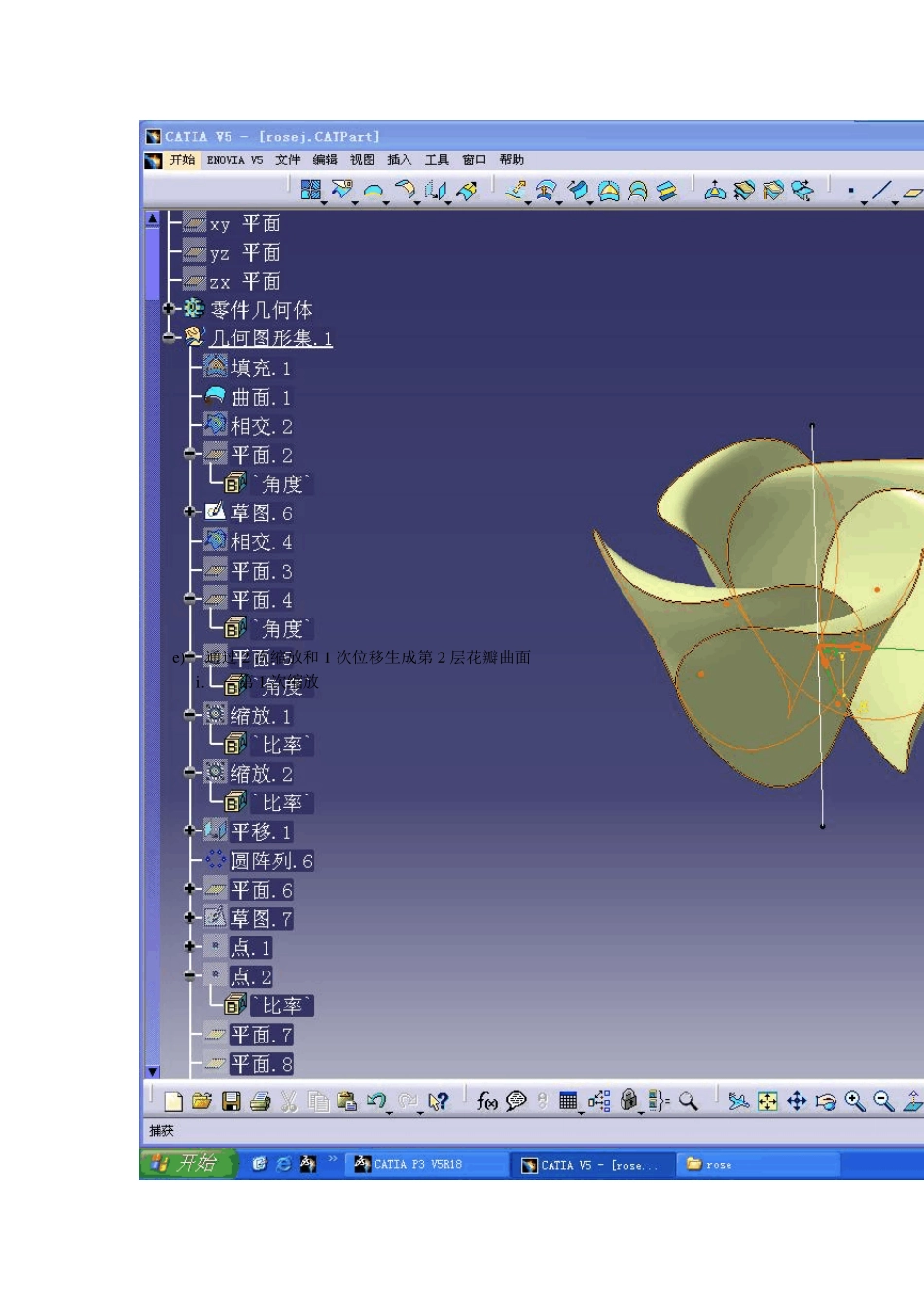Select the Point creation tool icon

click(x=851, y=192)
